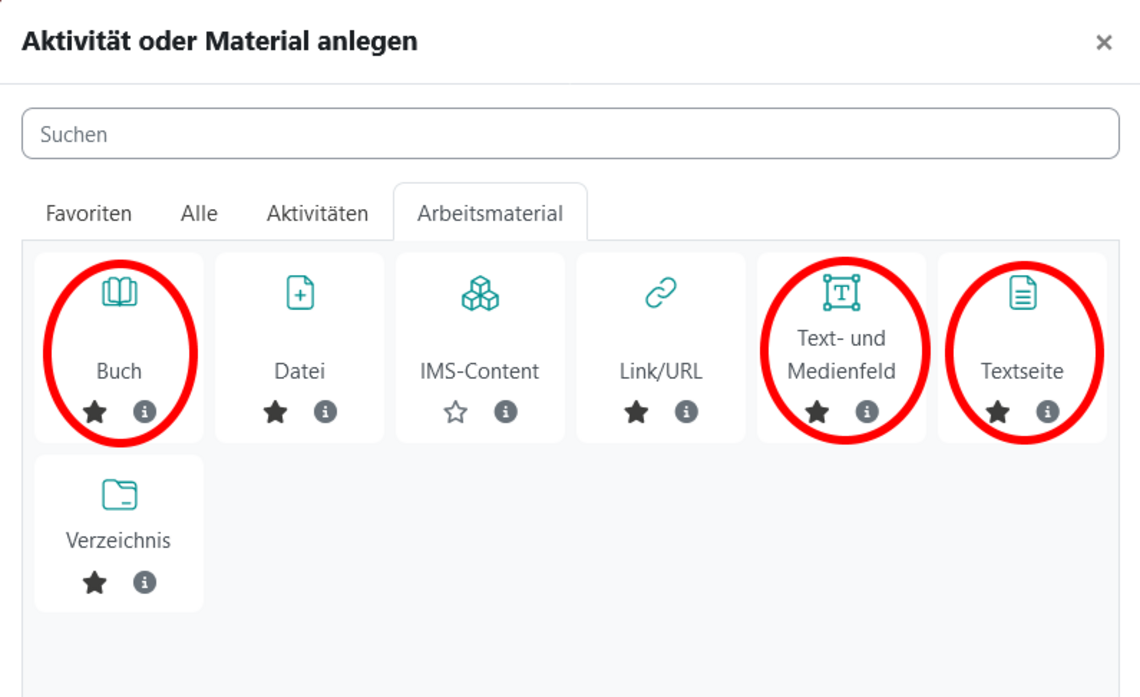Star IMS-Content as a favorite
Image resolution: width=1140 pixels, height=697 pixels.
pos(456,412)
